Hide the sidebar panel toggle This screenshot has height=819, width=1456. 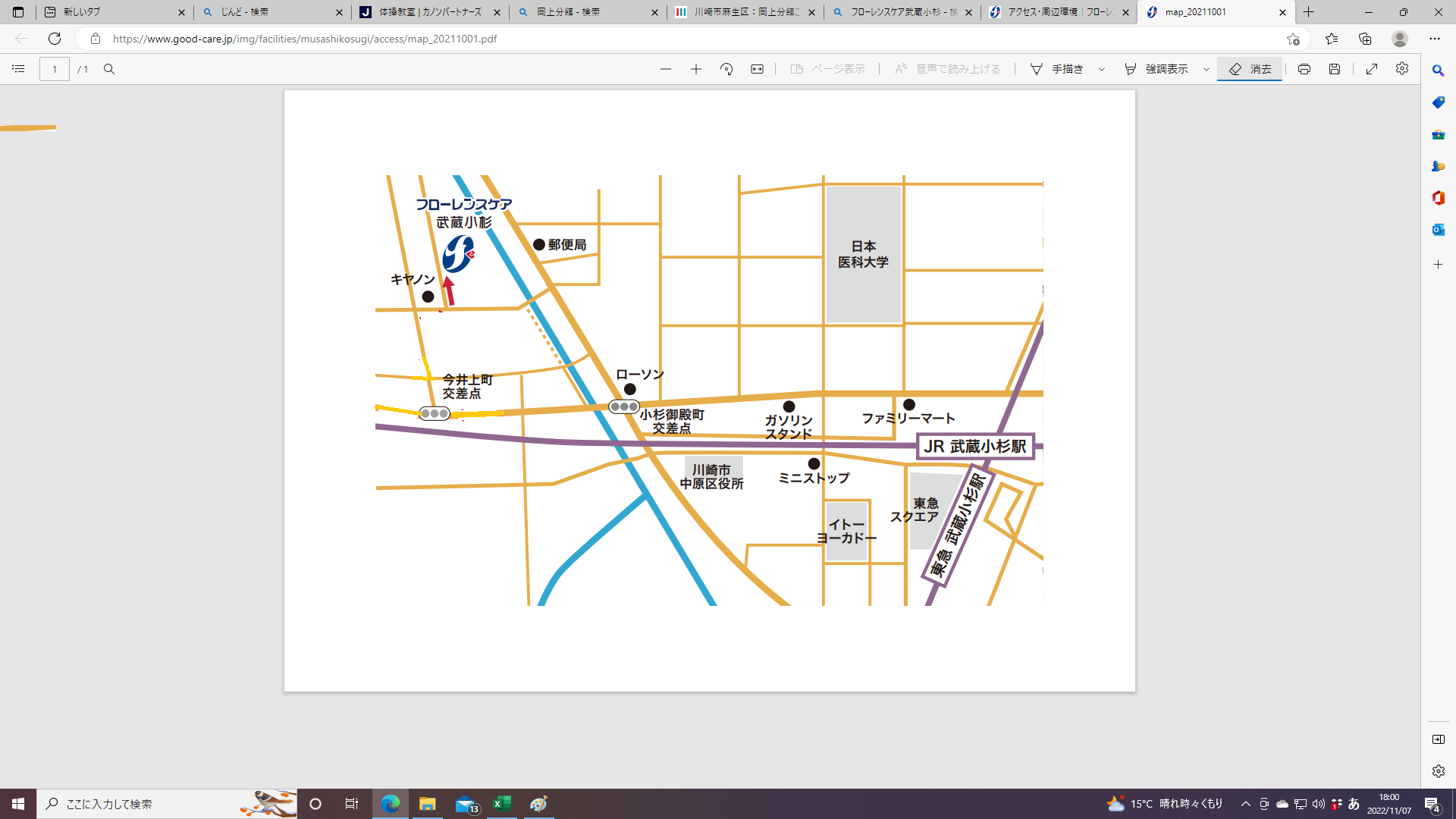pos(1438,739)
